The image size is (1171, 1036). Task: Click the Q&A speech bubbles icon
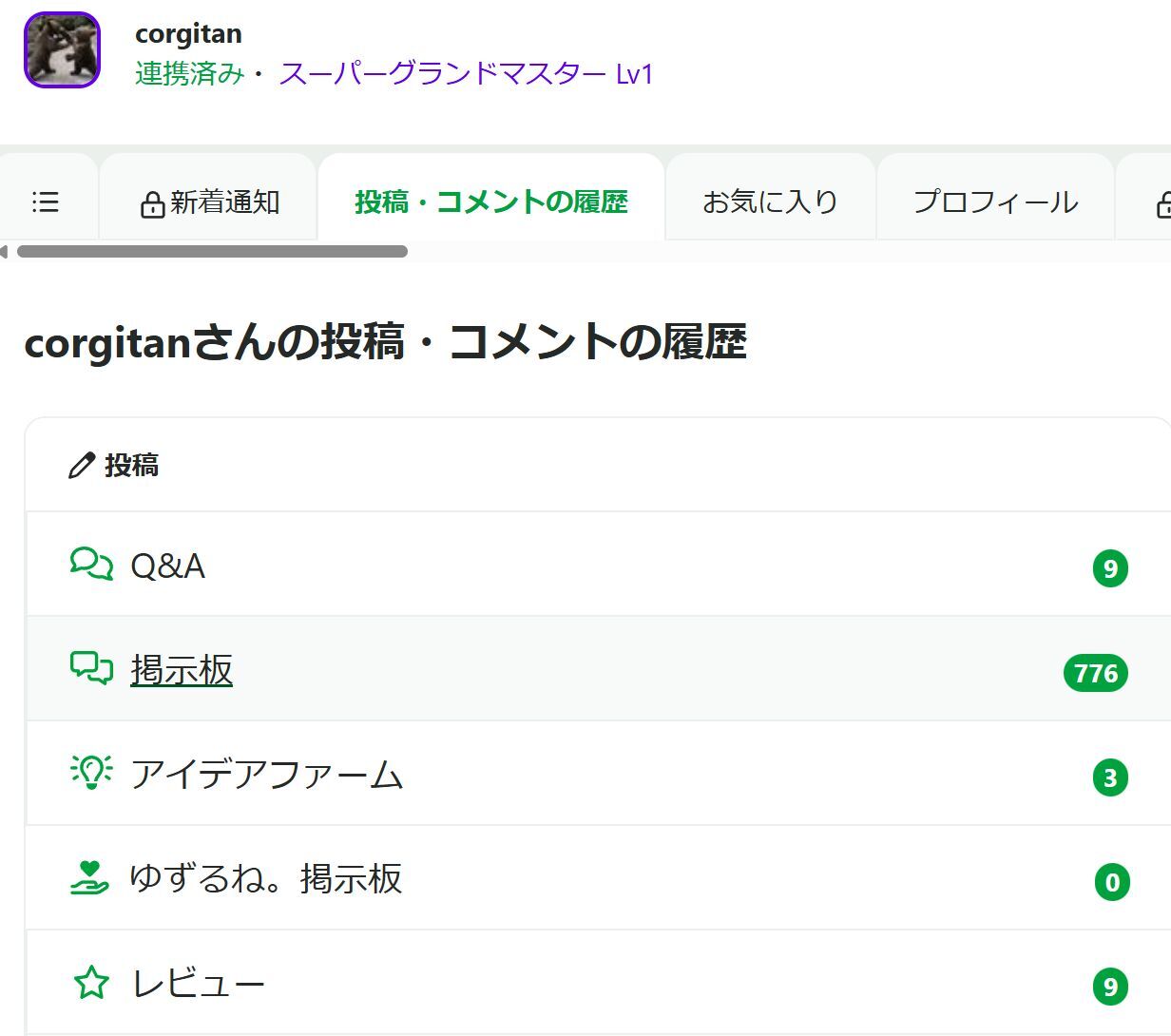click(91, 565)
